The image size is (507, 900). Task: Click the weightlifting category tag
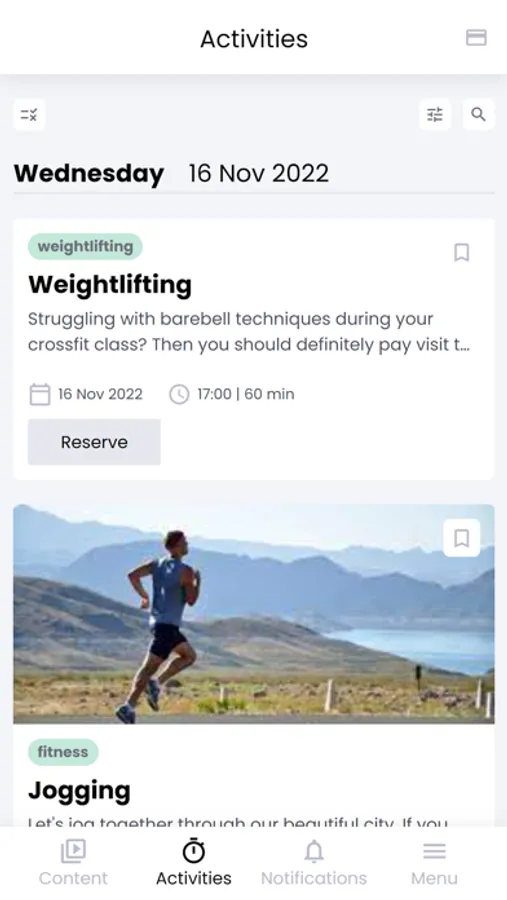(x=85, y=247)
